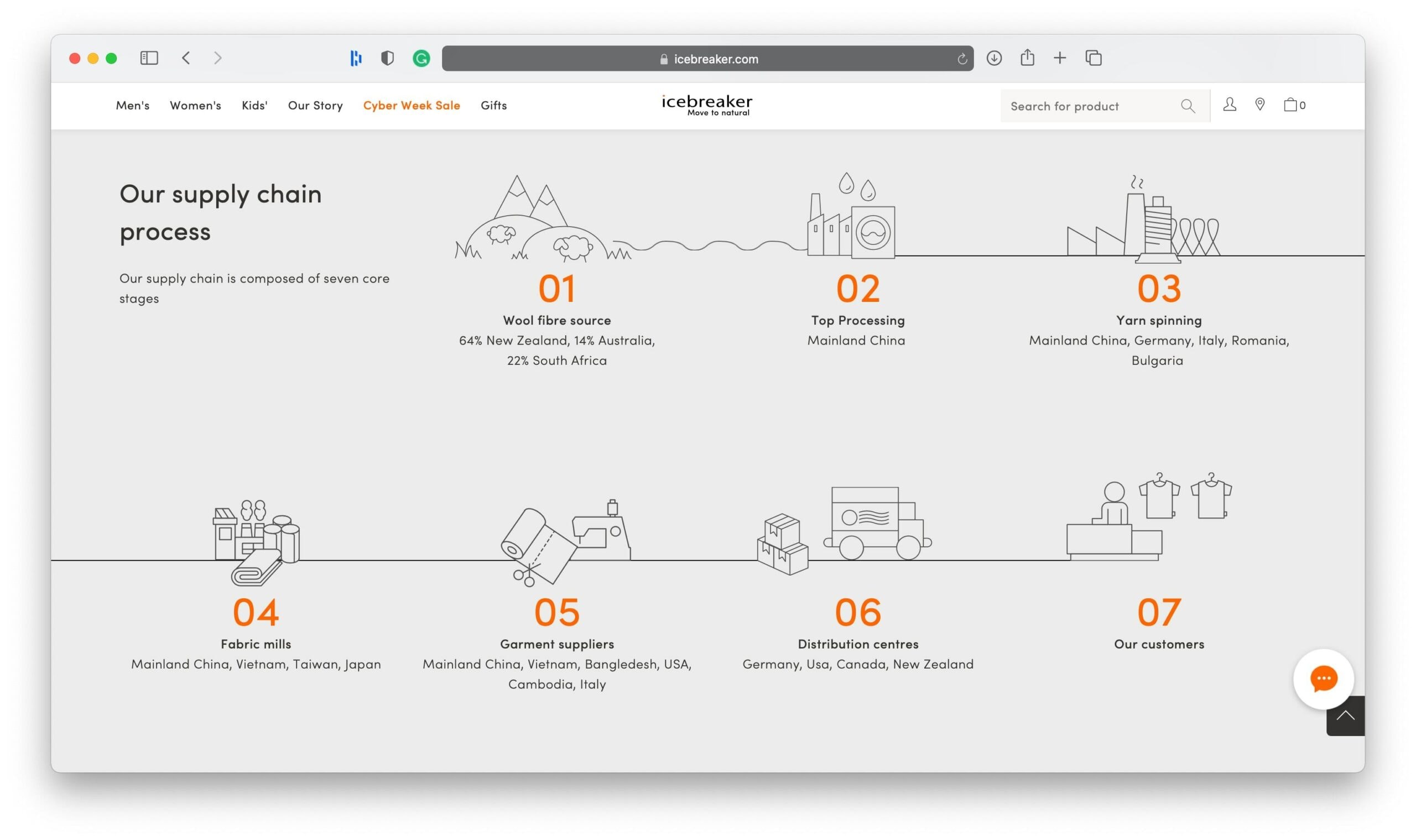Viewport: 1416px width, 840px height.
Task: Click the live chat orange chat bubble button
Action: click(x=1321, y=678)
